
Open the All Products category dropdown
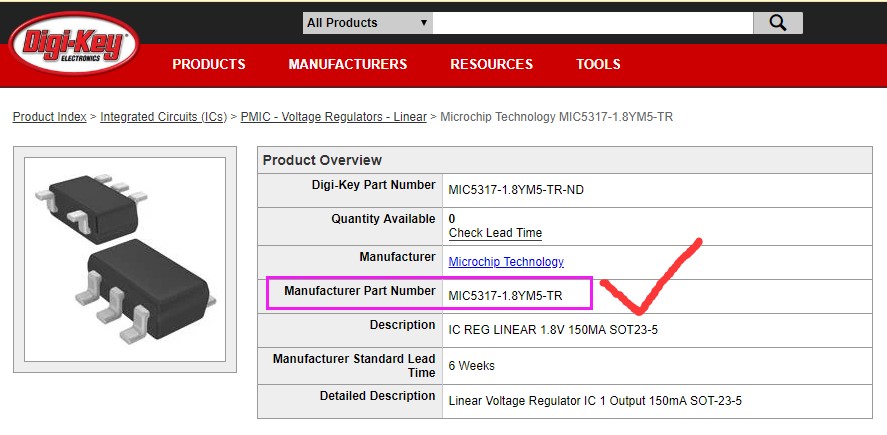point(368,23)
